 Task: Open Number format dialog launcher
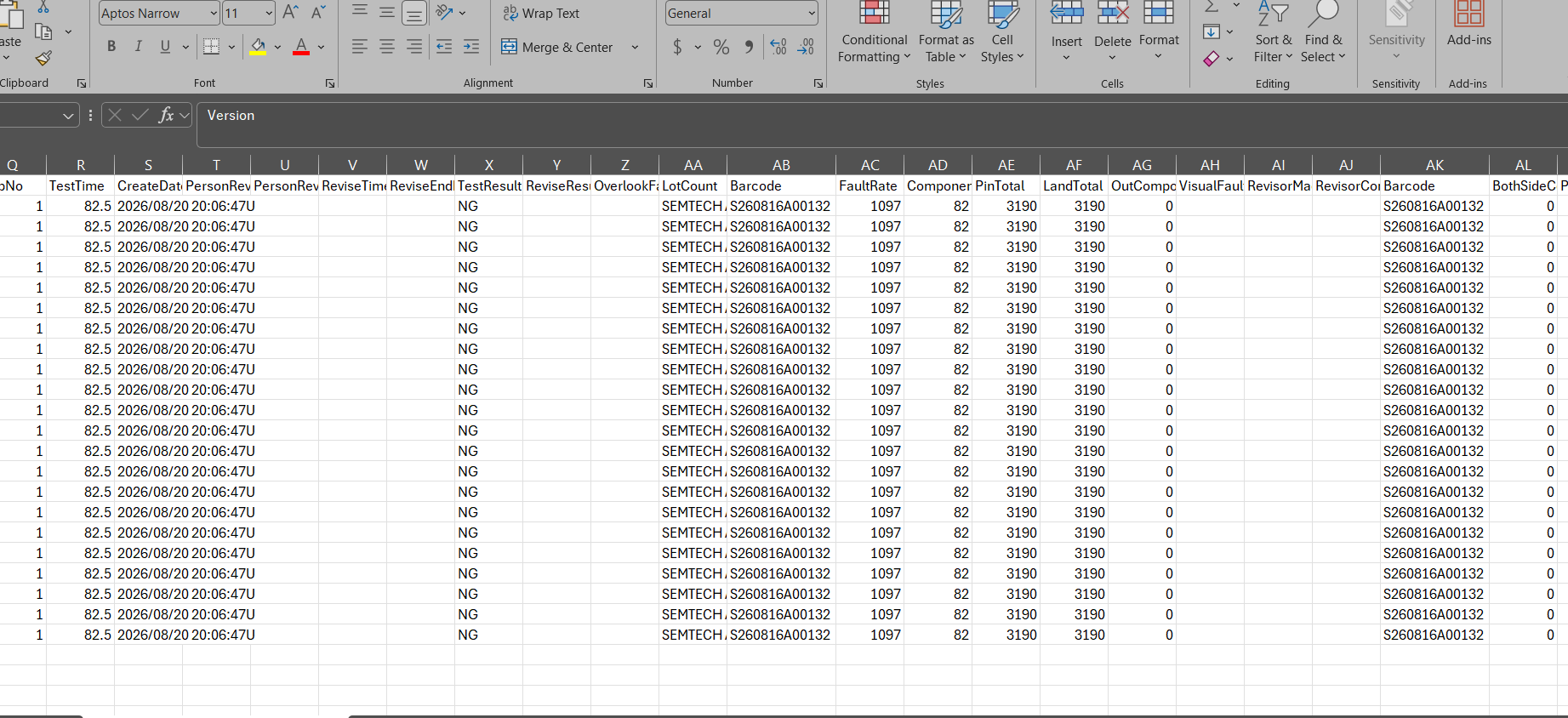[818, 83]
